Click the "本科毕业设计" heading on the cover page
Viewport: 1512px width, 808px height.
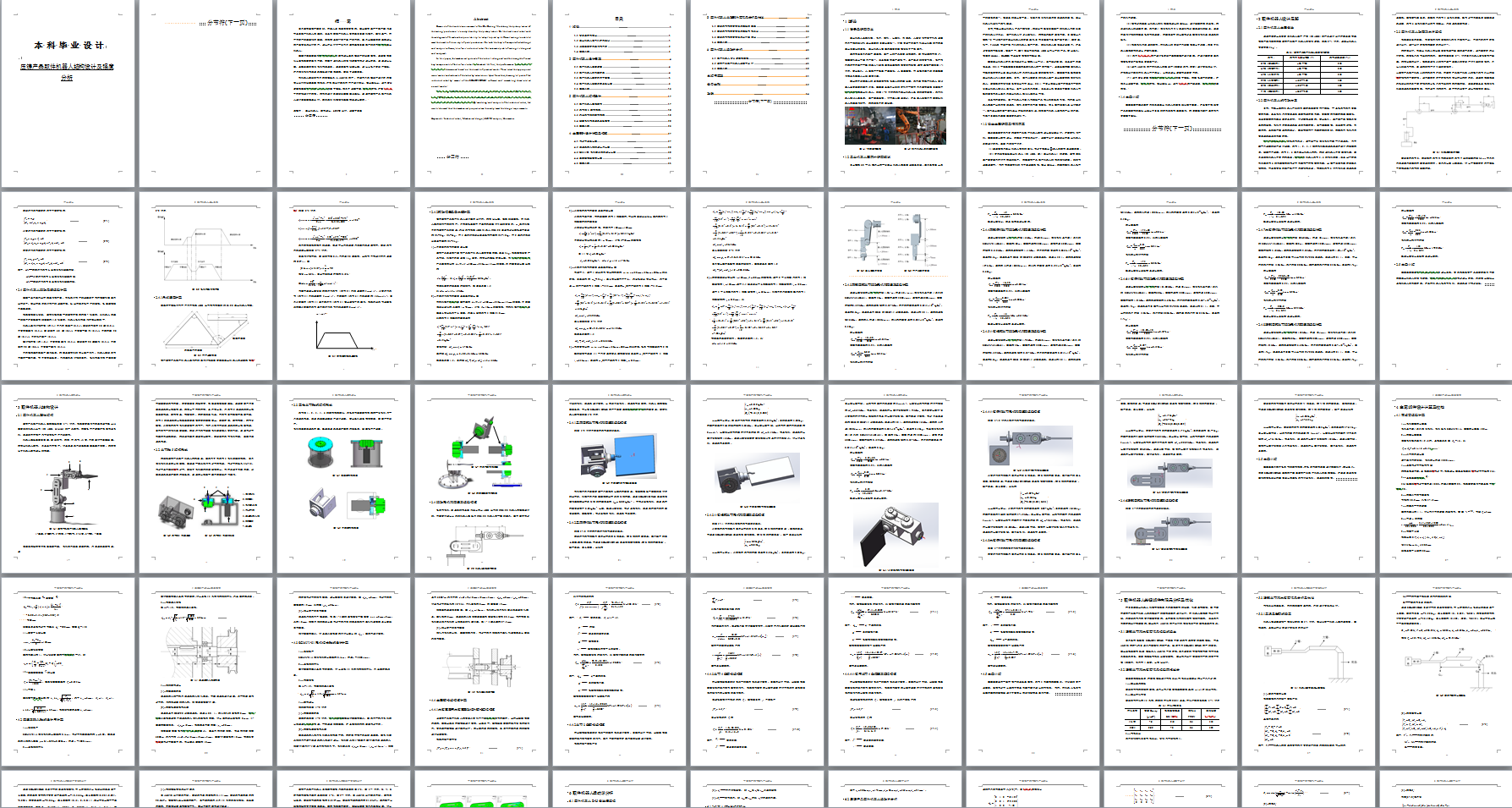coord(69,46)
